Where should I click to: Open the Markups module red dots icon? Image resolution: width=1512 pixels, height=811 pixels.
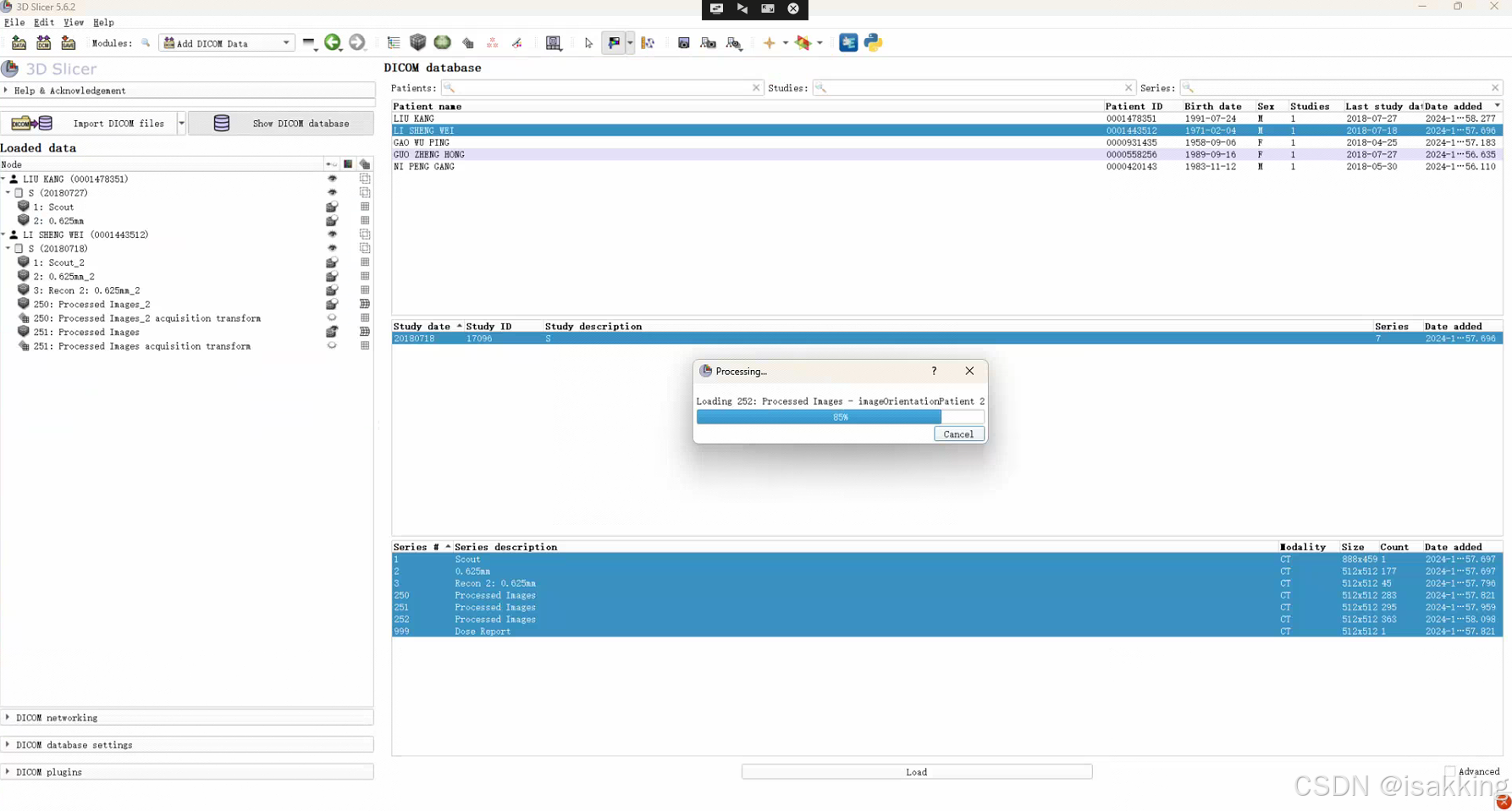(x=492, y=42)
